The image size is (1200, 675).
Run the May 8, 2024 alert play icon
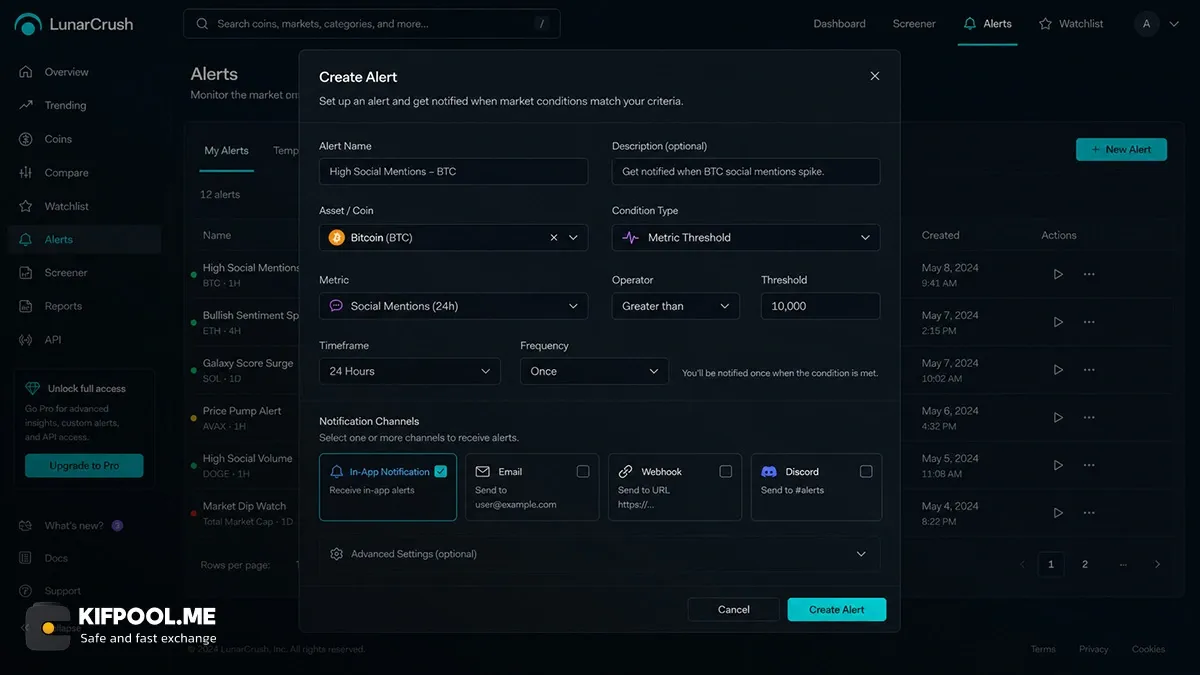click(1058, 274)
